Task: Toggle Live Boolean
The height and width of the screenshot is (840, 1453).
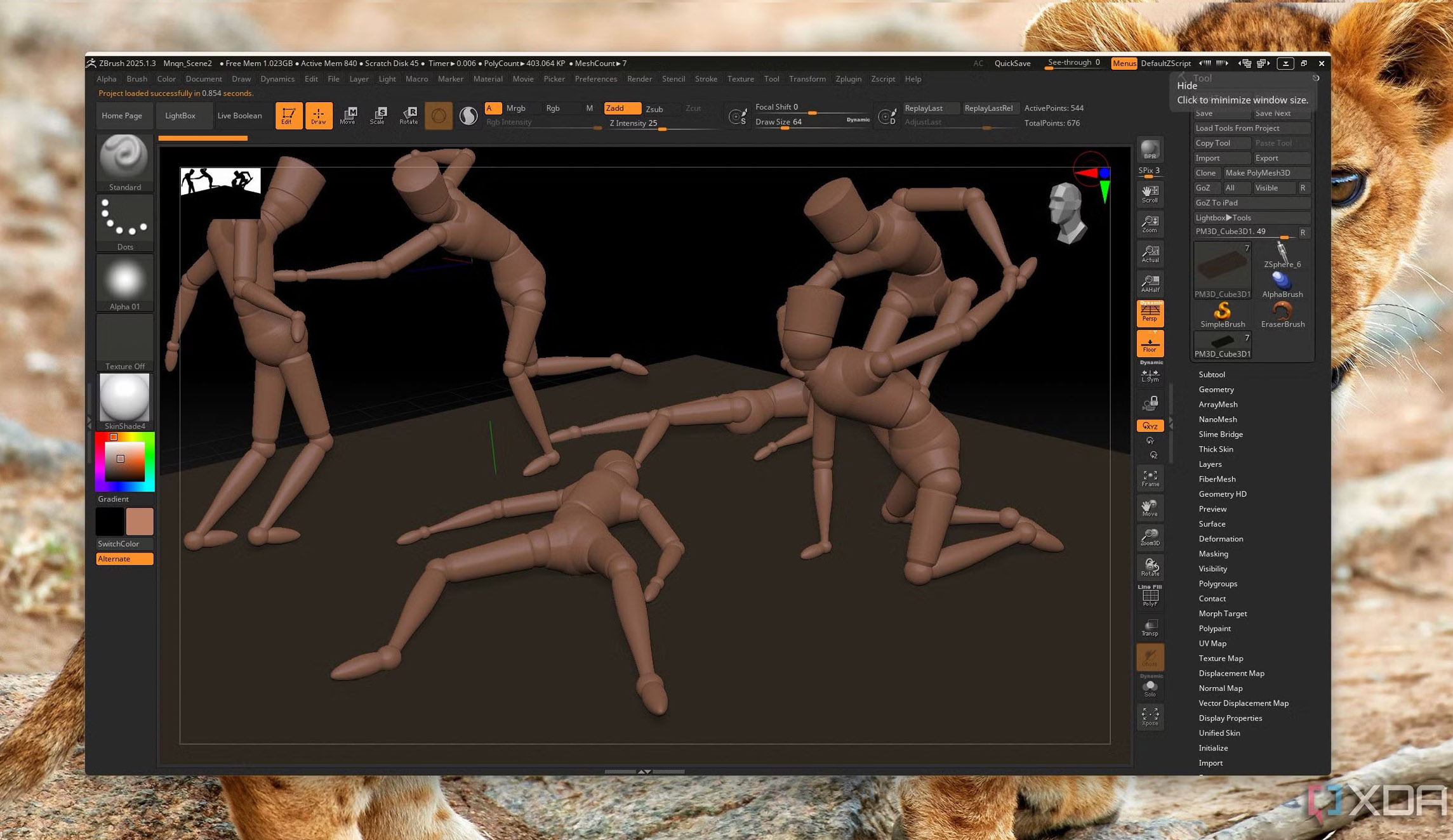Action: pos(239,115)
